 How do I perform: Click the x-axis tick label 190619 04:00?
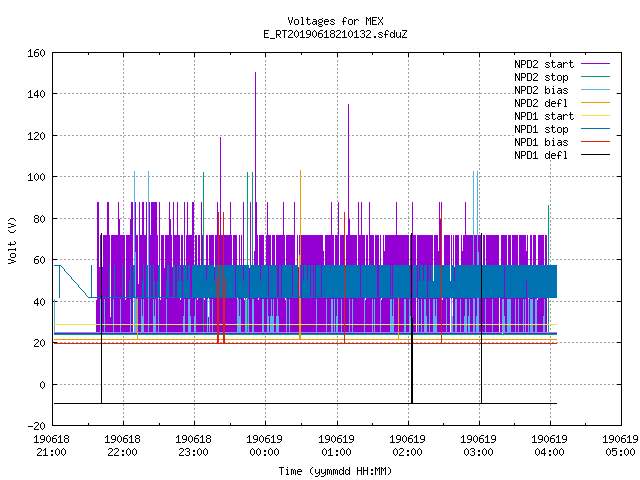549,446
